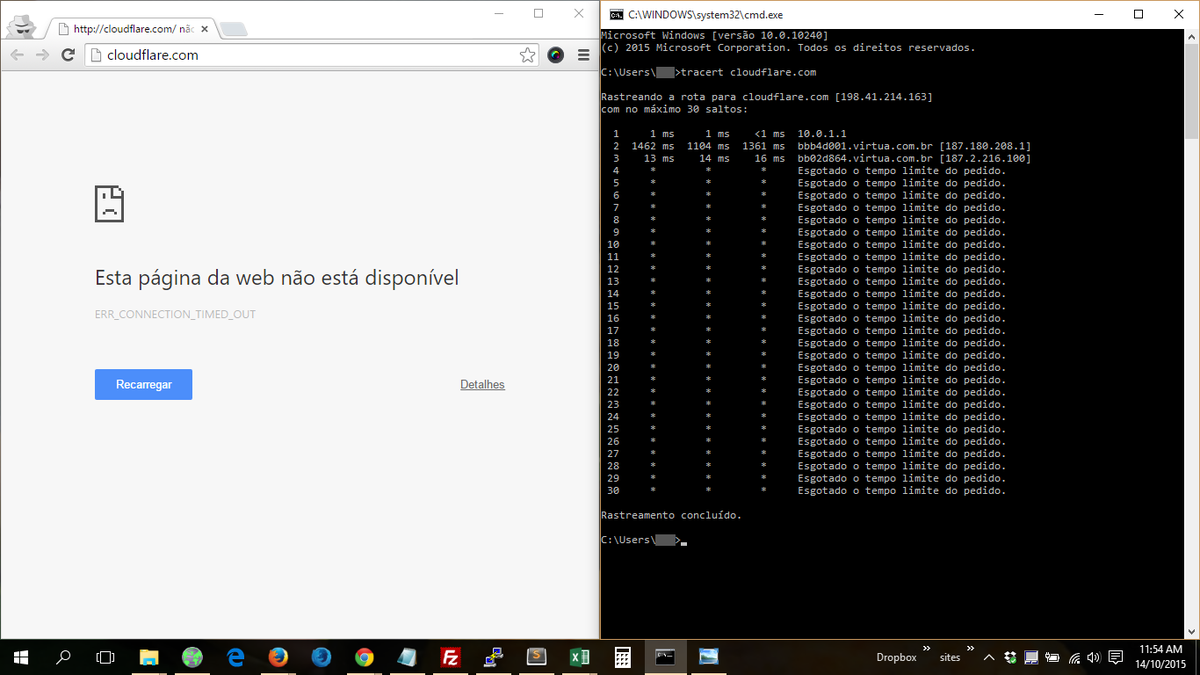Click the Chrome back arrow
Image resolution: width=1200 pixels, height=675 pixels.
[17, 55]
